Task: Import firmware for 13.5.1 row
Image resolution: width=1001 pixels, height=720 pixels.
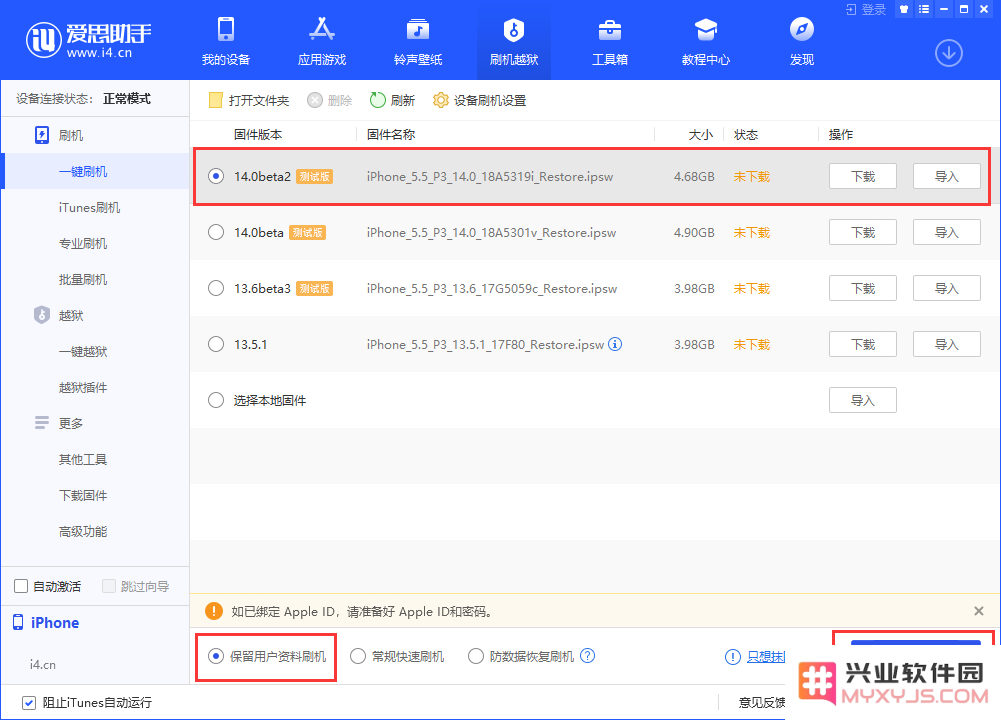Action: pyautogui.click(x=947, y=345)
